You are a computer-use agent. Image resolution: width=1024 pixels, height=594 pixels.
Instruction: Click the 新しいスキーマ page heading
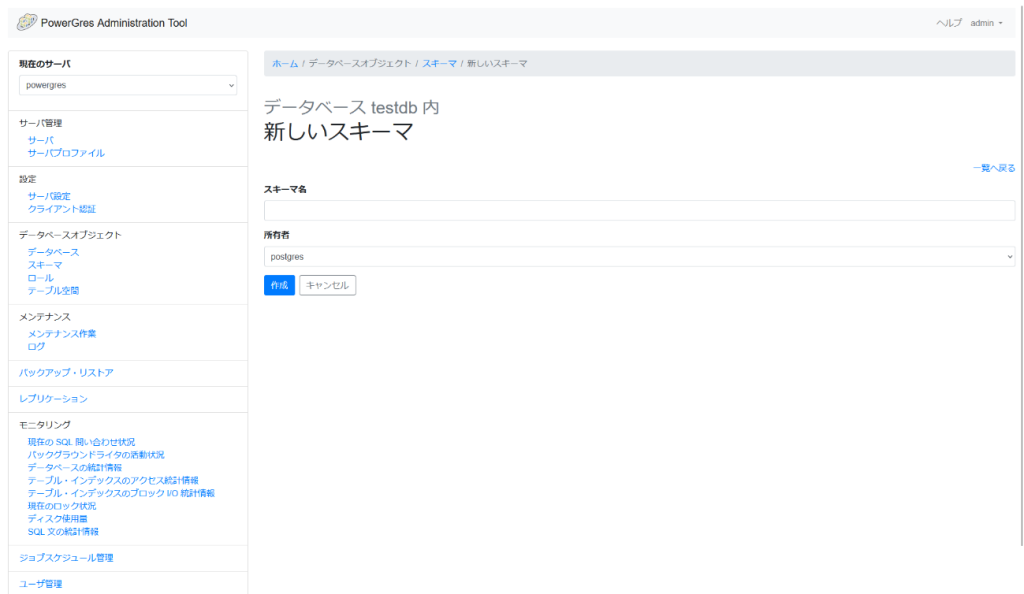pos(338,132)
